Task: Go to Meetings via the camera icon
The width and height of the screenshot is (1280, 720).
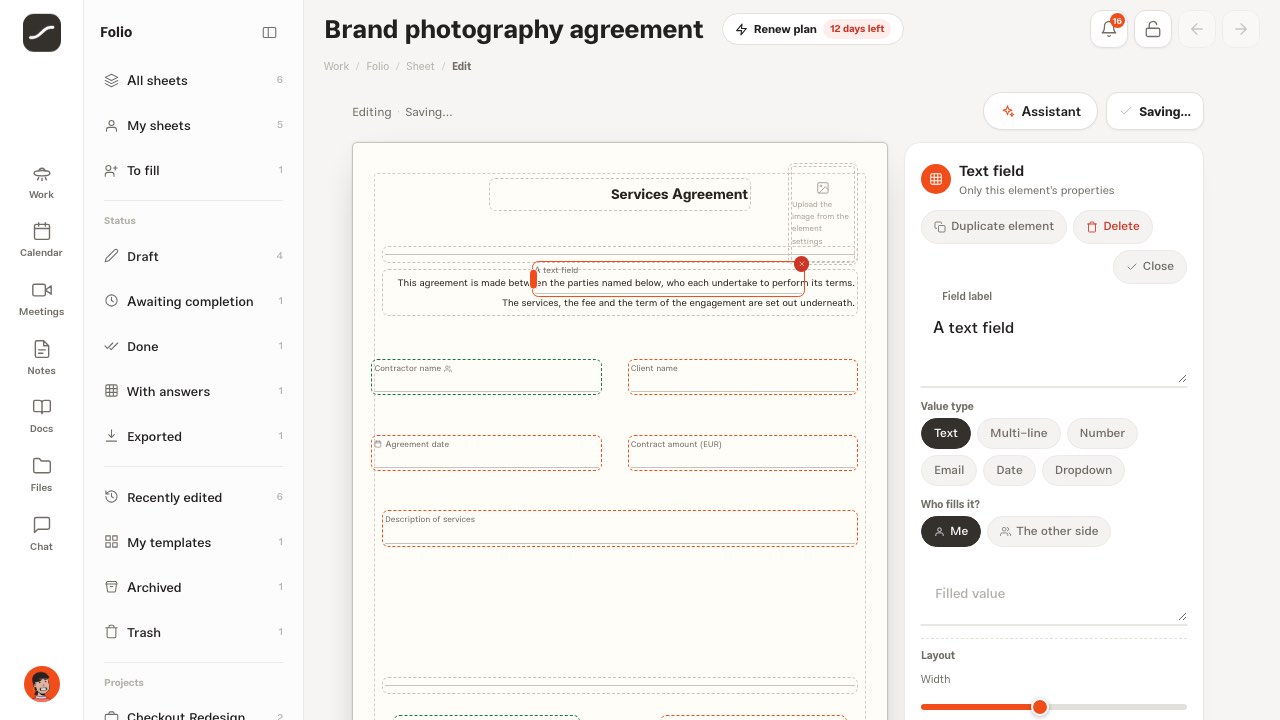Action: click(41, 299)
